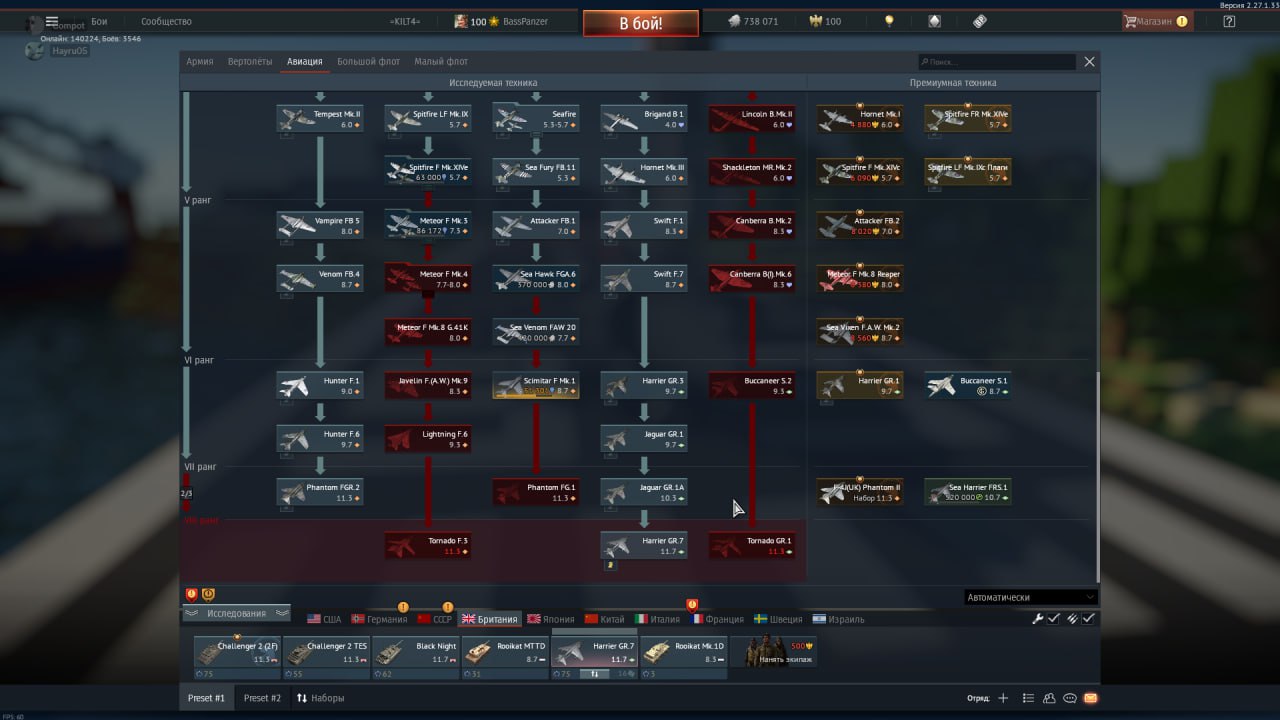Open the contacts people icon
This screenshot has width=1280, height=720.
click(x=1050, y=698)
